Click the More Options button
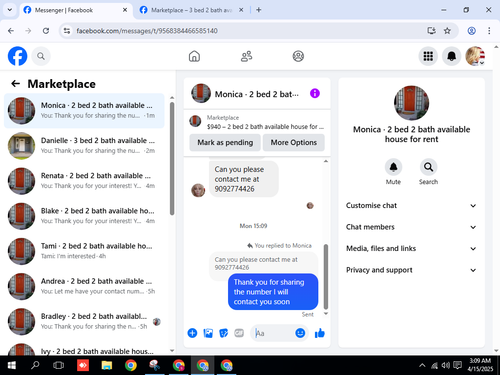 pyautogui.click(x=294, y=143)
